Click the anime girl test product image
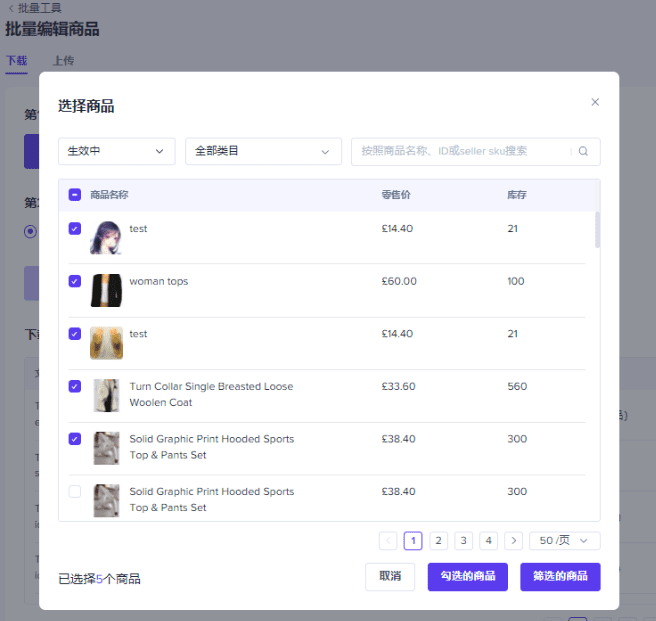656x621 pixels. click(106, 238)
